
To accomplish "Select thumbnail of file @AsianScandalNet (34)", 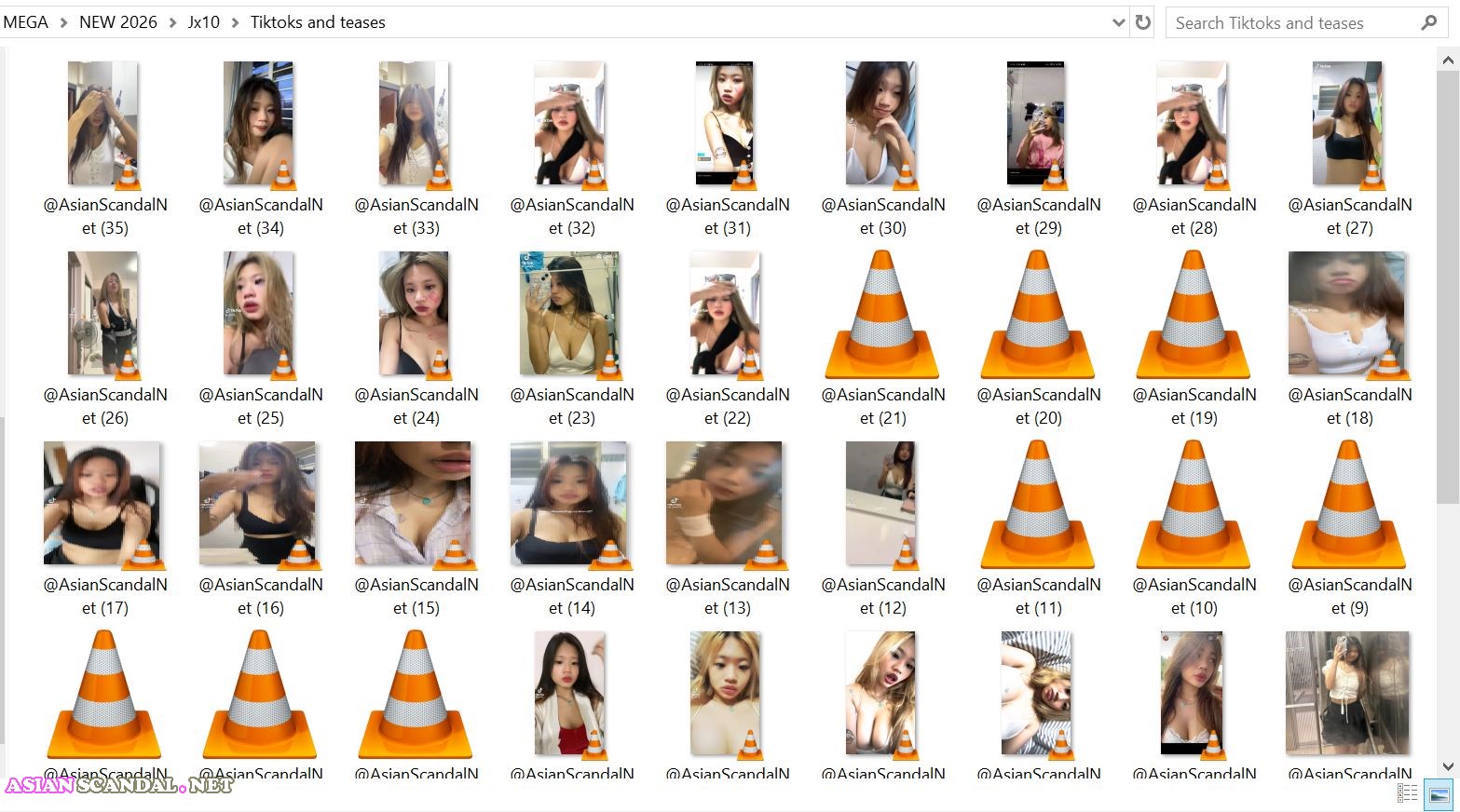I will click(x=260, y=125).
